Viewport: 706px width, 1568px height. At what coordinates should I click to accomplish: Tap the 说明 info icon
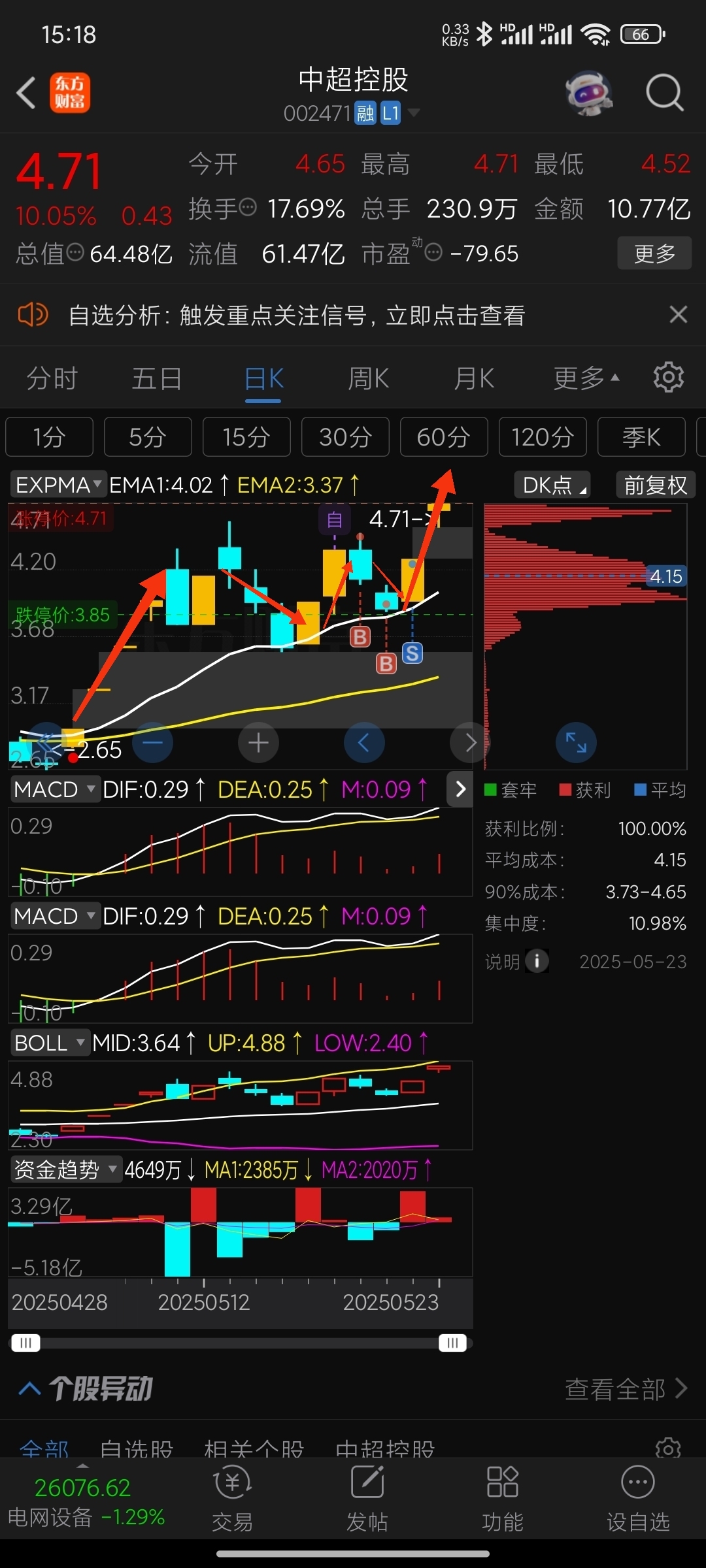537,961
